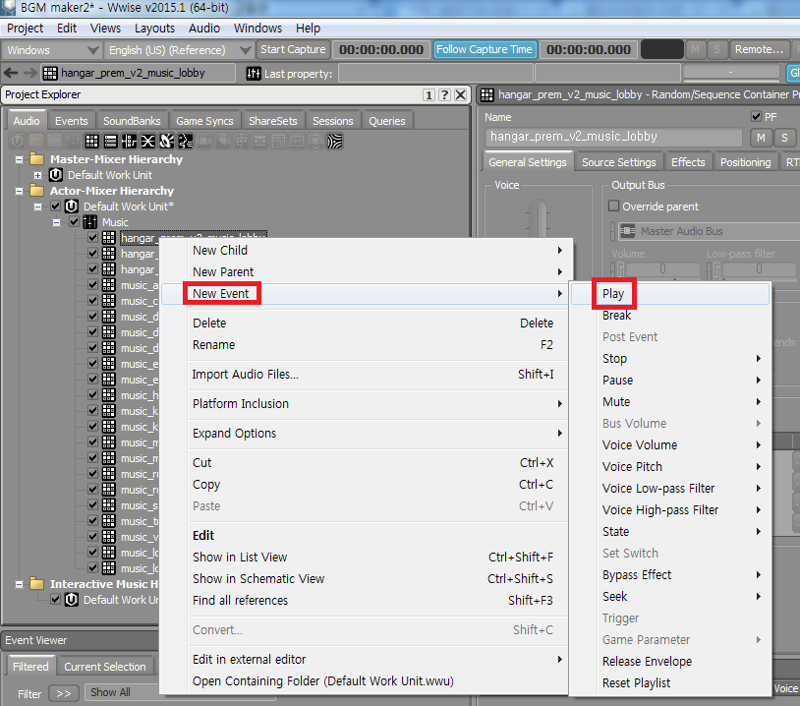Create a Sound SFX object from the toolbar
Viewport: 800px width, 706px height.
click(166, 141)
